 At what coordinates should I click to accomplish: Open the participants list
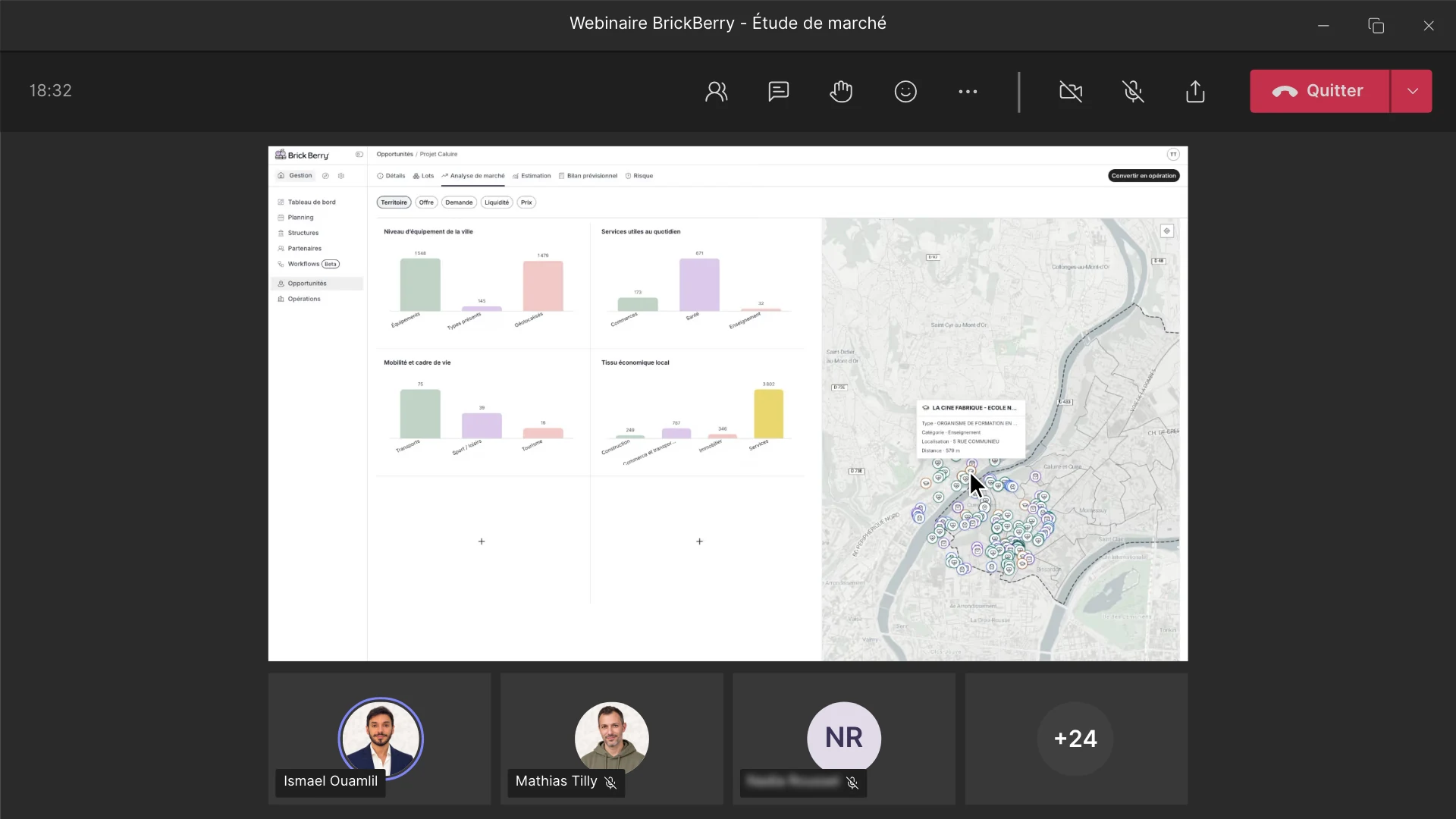[716, 91]
